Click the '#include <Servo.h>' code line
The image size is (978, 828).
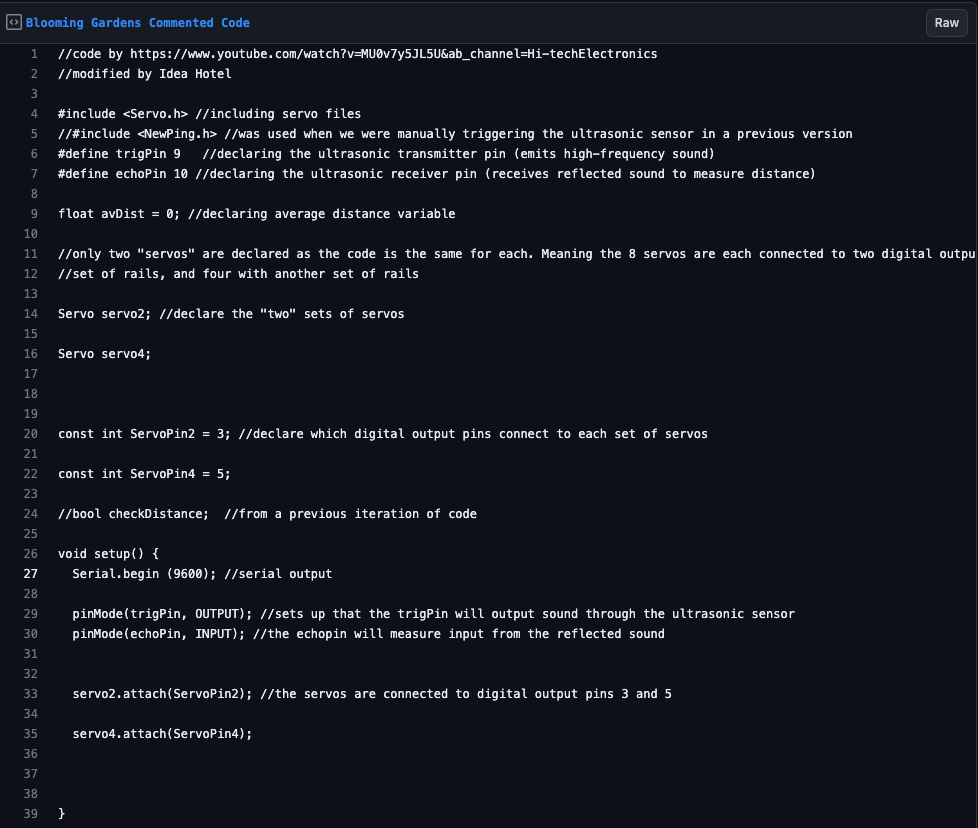click(x=210, y=114)
